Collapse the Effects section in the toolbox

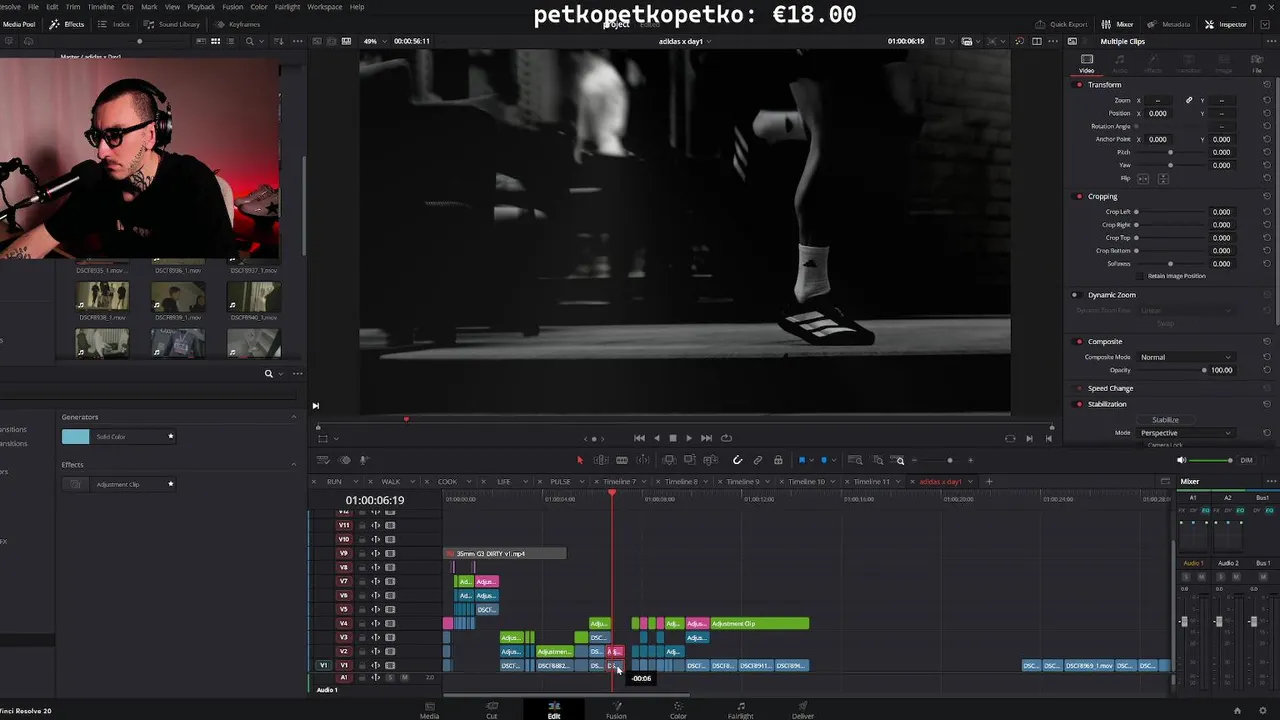(293, 465)
